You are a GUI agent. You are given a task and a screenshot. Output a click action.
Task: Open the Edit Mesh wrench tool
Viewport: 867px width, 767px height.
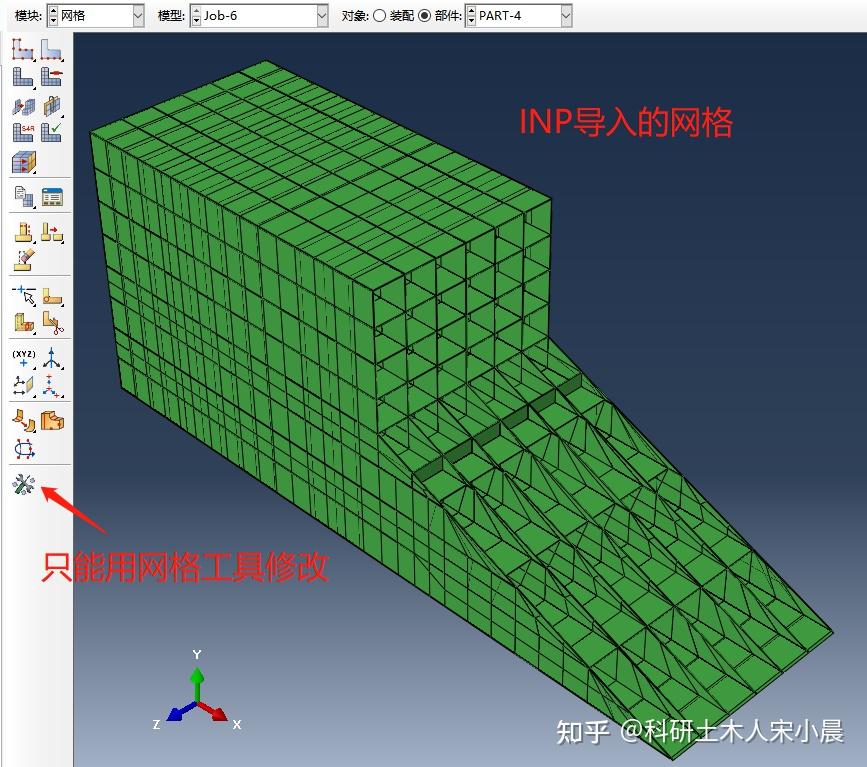coord(23,484)
